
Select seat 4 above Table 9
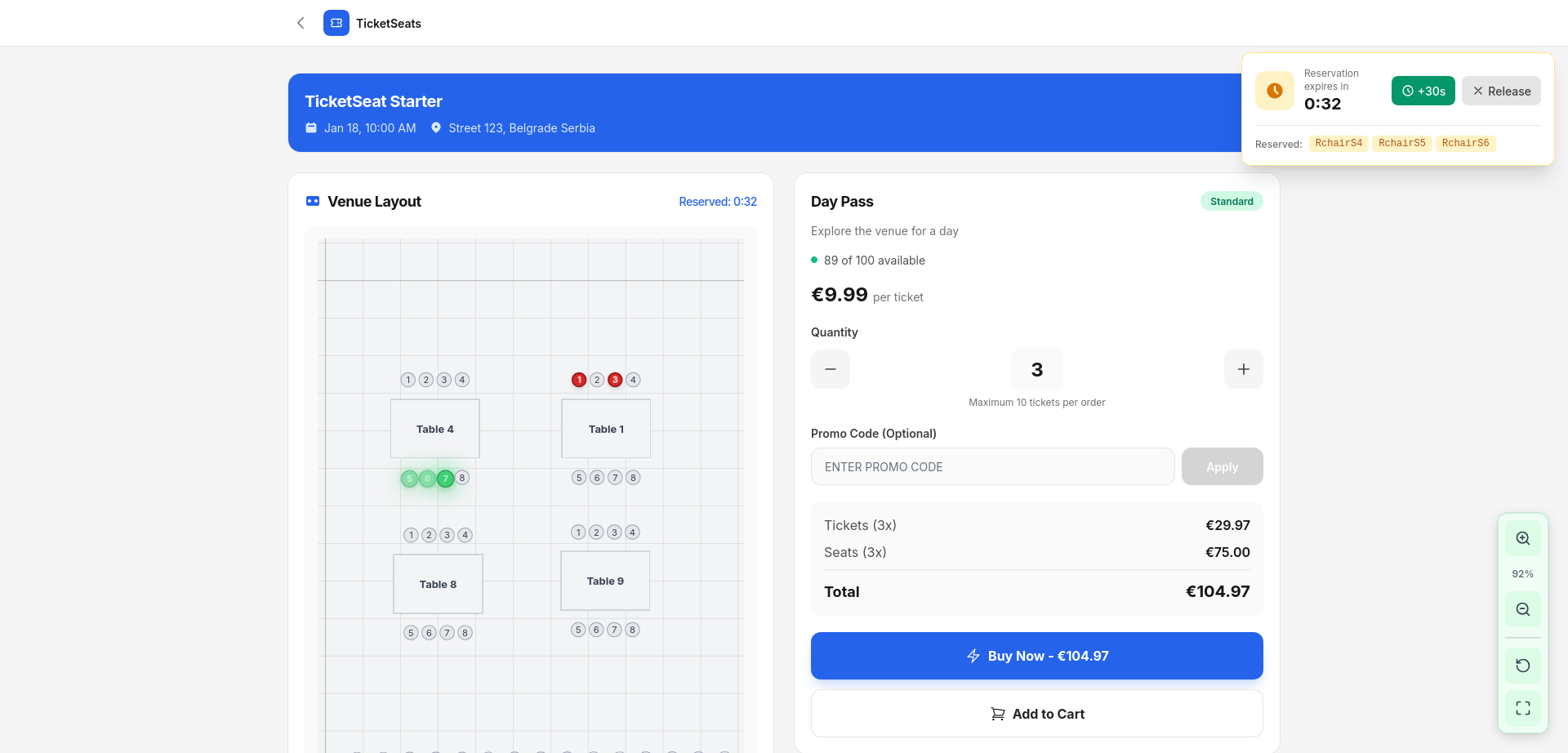click(x=632, y=532)
